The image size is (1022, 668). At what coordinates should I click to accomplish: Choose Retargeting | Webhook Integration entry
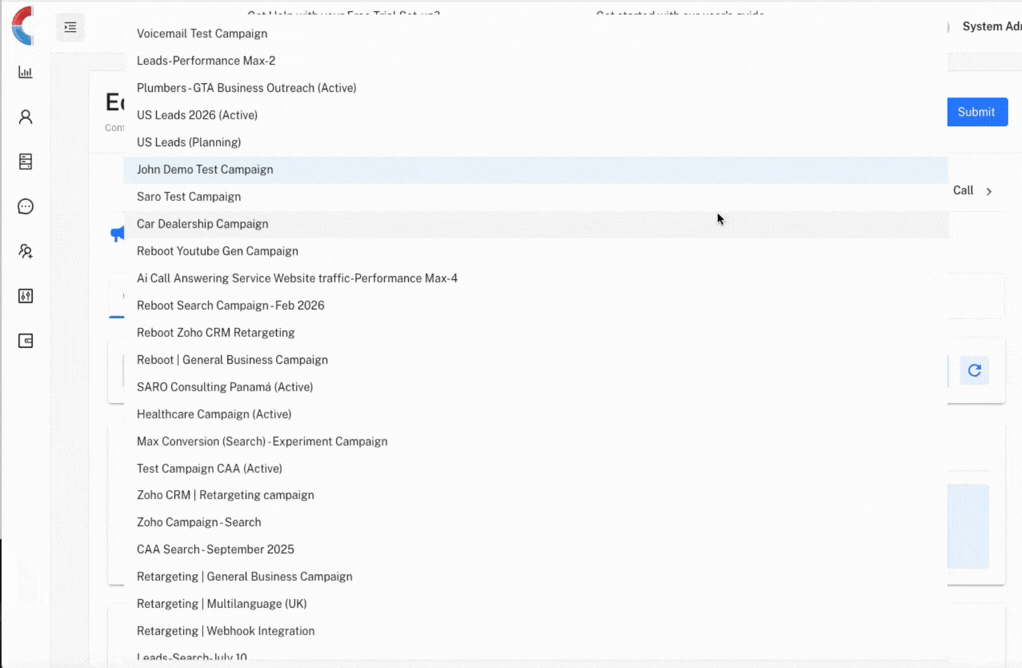(226, 631)
